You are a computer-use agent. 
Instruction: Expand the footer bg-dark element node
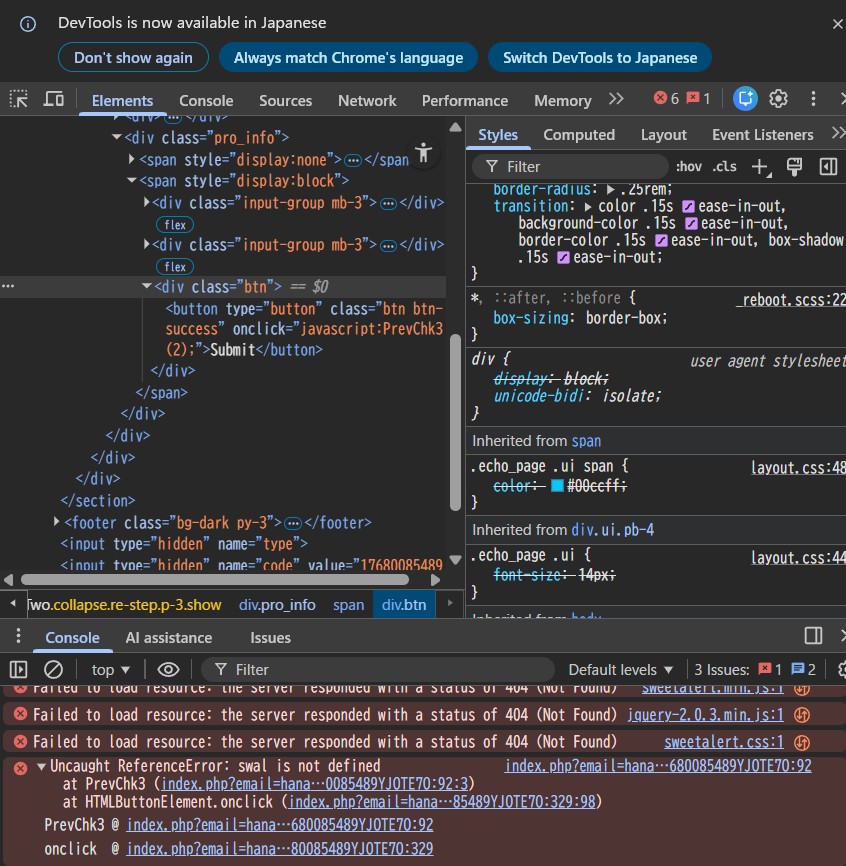[57, 522]
